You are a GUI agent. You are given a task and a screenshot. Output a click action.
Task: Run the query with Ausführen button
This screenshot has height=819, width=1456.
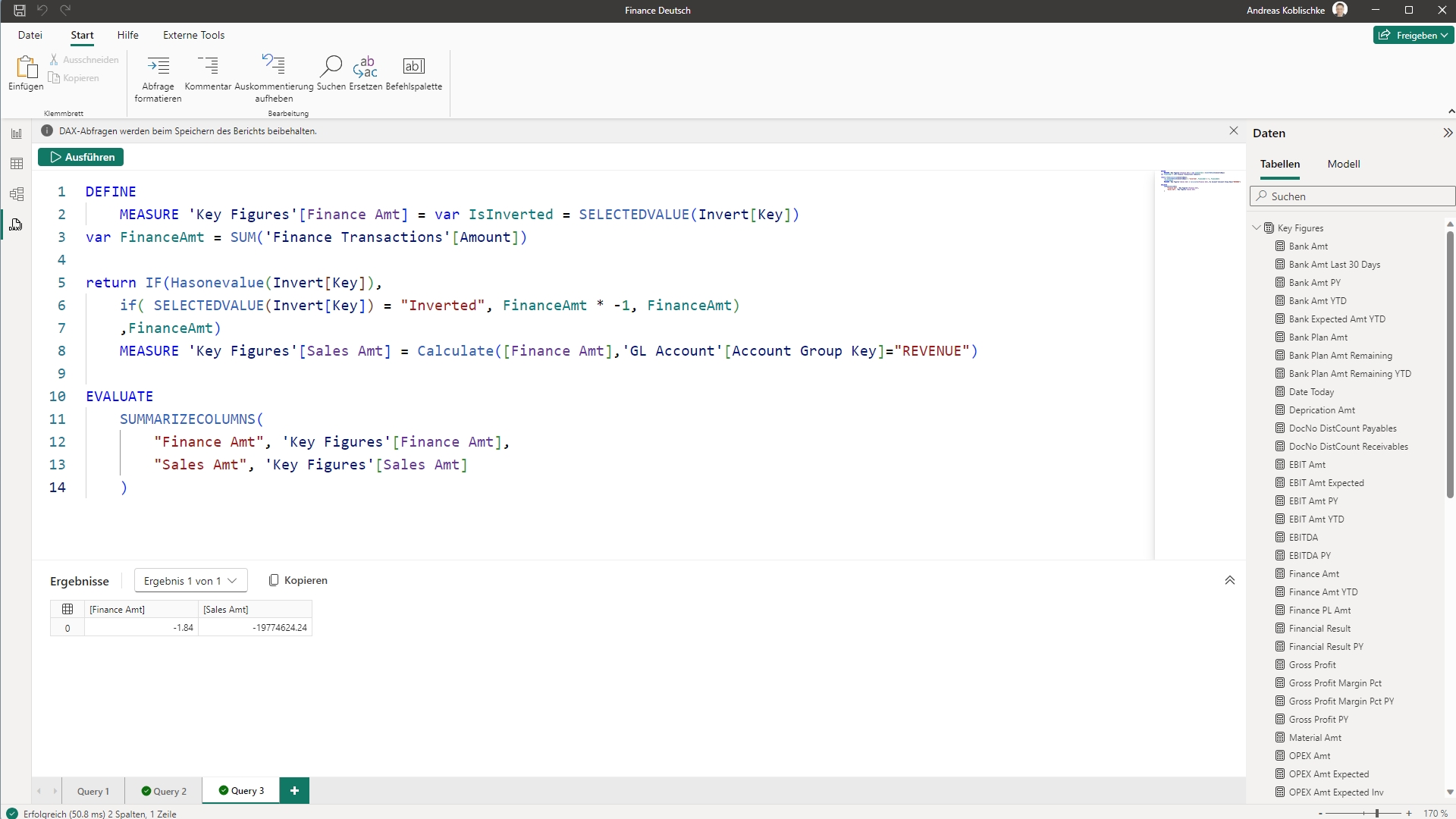(81, 157)
